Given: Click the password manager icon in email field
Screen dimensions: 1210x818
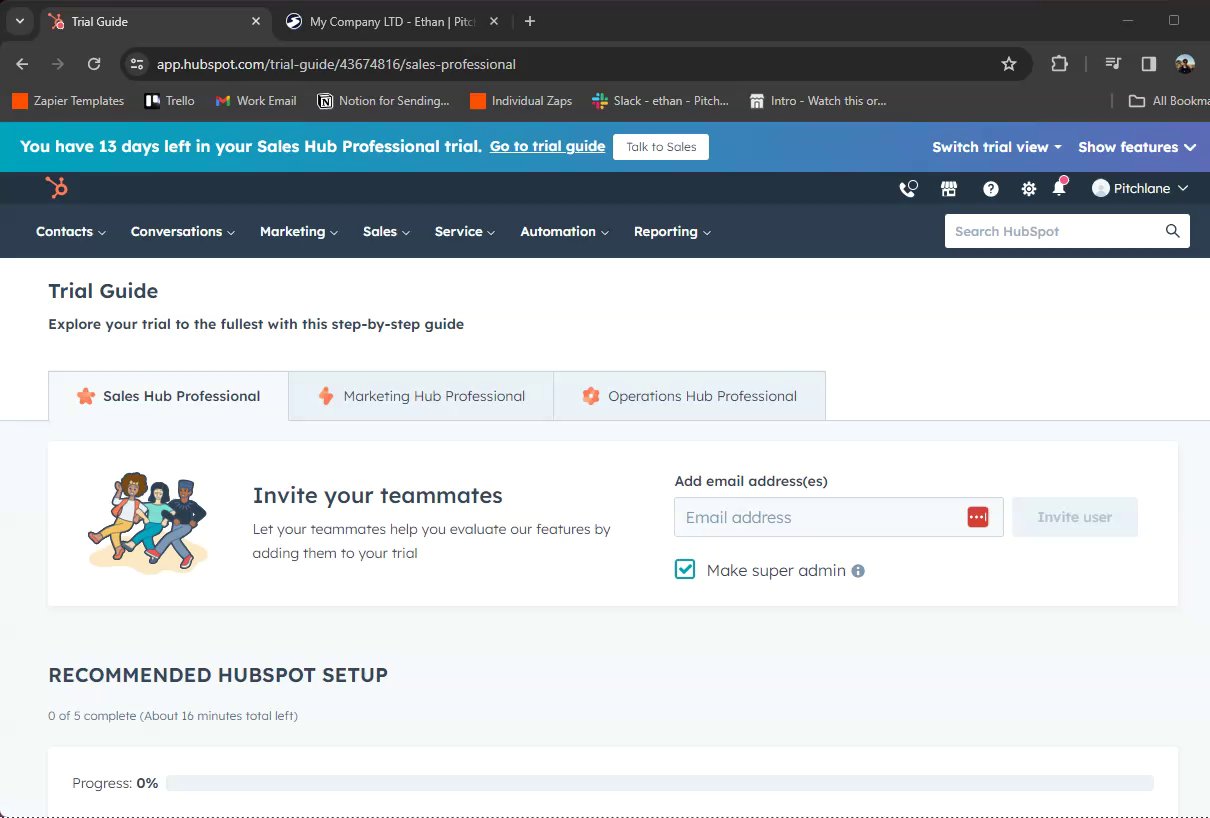Looking at the screenshot, I should pos(977,517).
